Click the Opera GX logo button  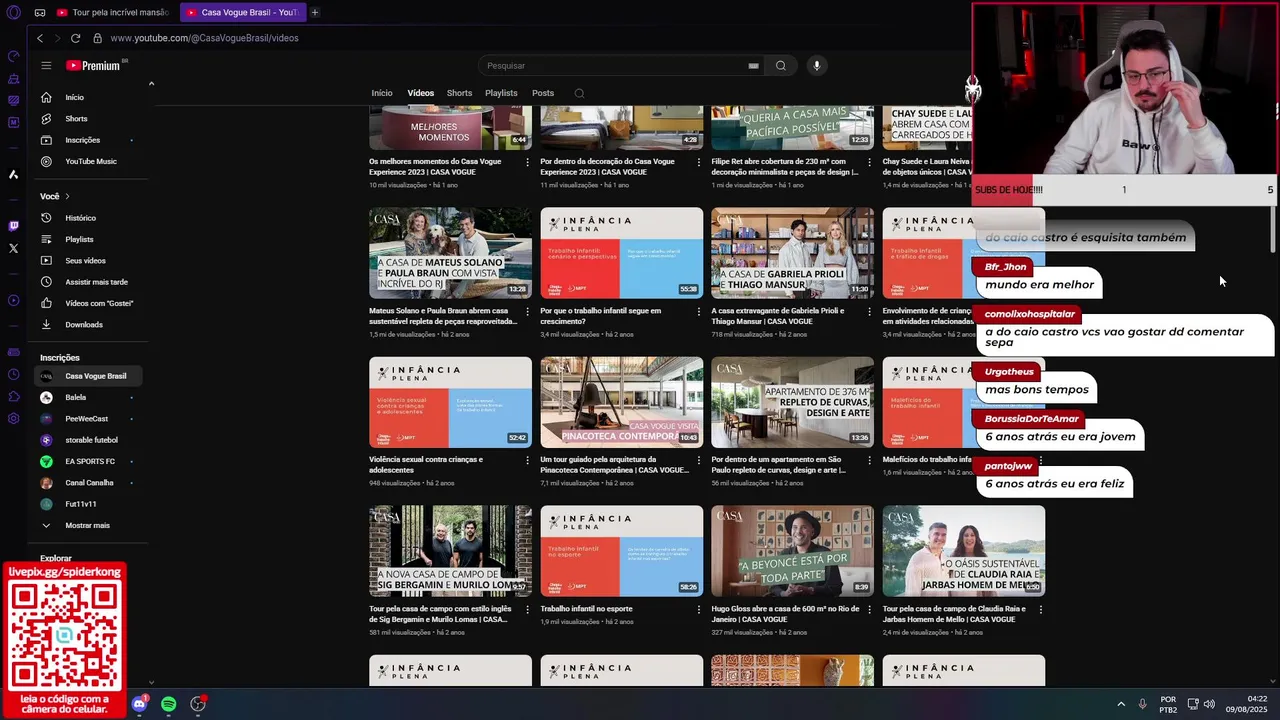click(x=13, y=12)
